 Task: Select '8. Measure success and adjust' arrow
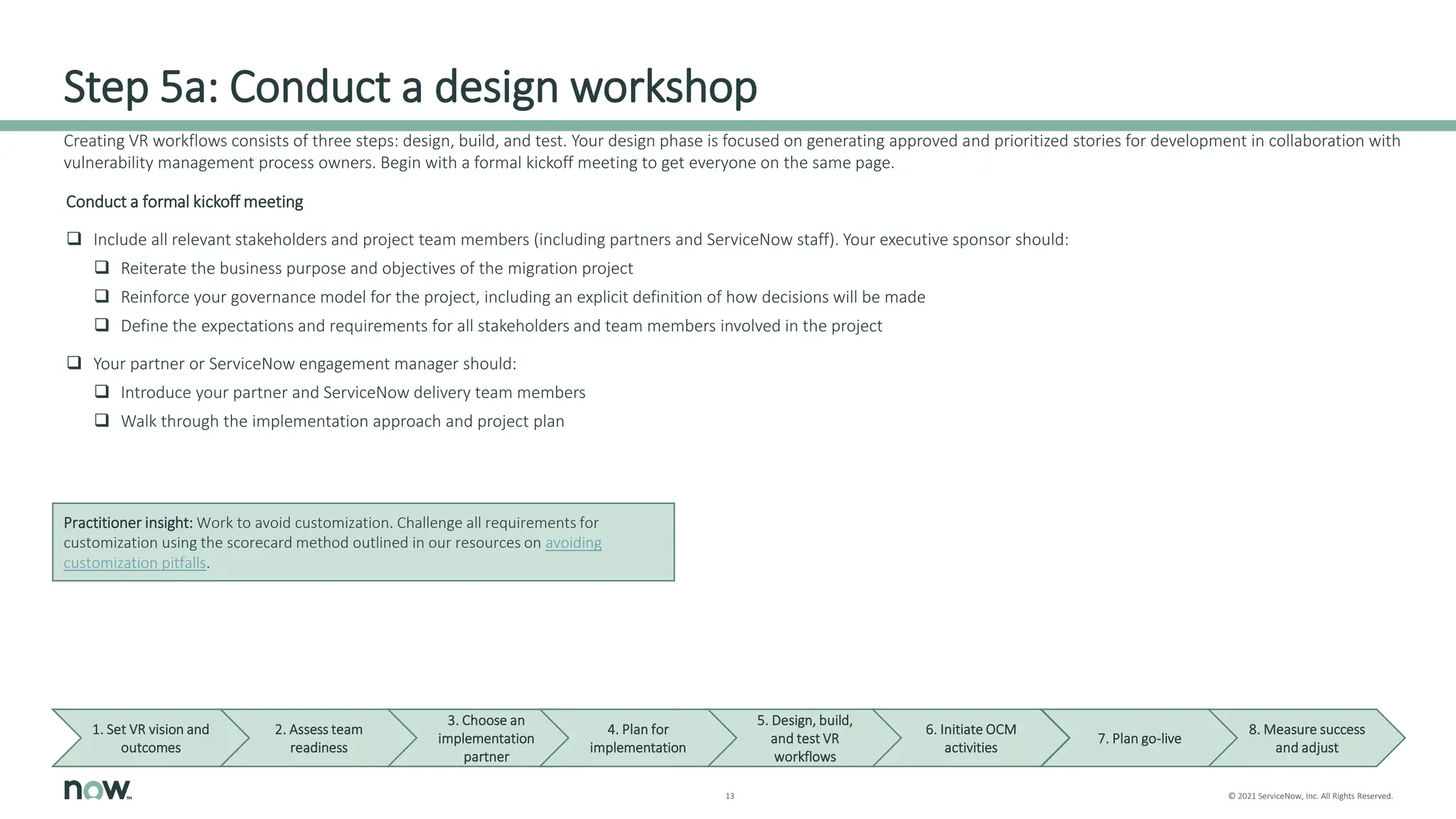click(x=1306, y=738)
